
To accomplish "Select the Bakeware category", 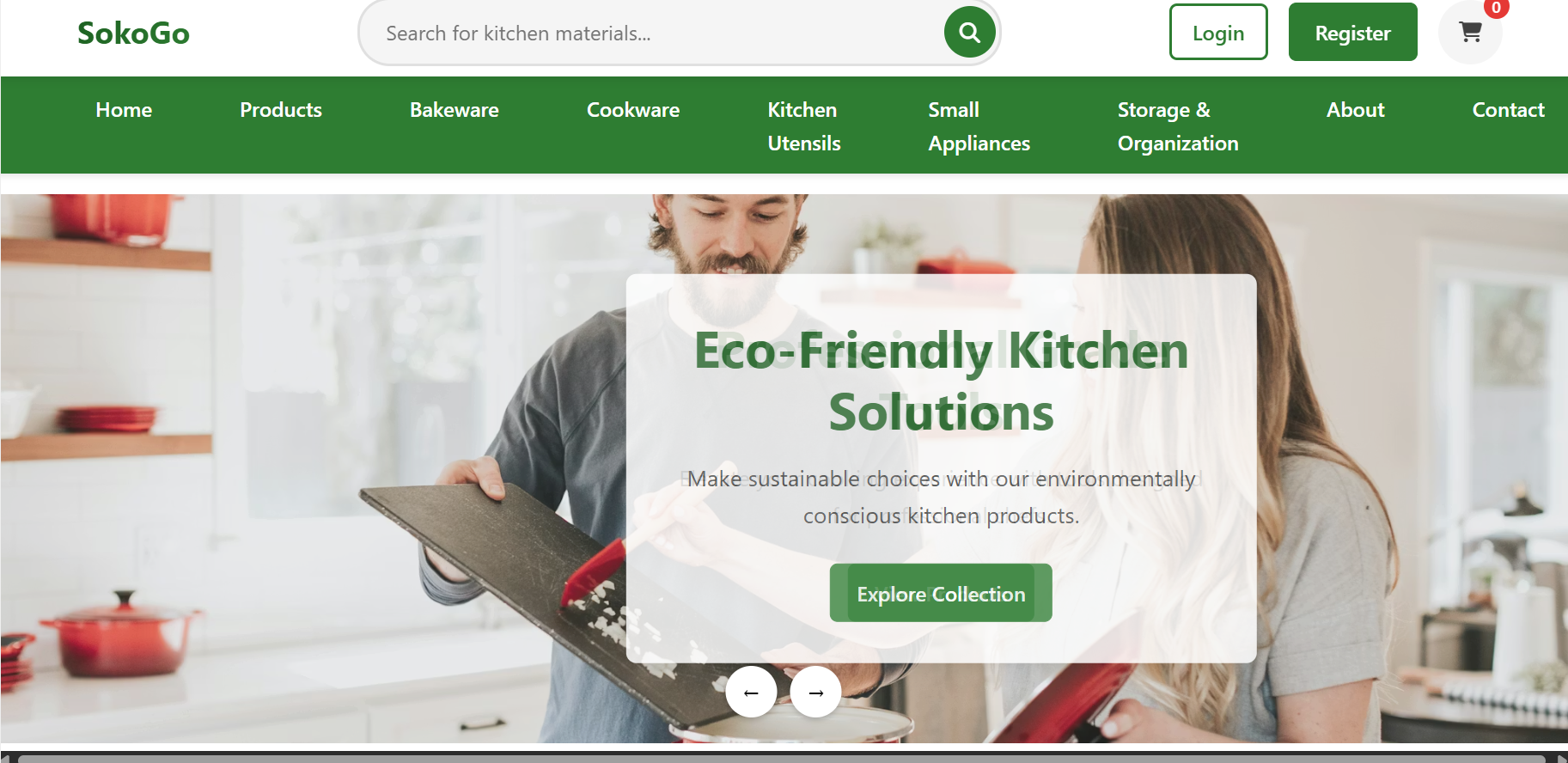I will tap(455, 110).
